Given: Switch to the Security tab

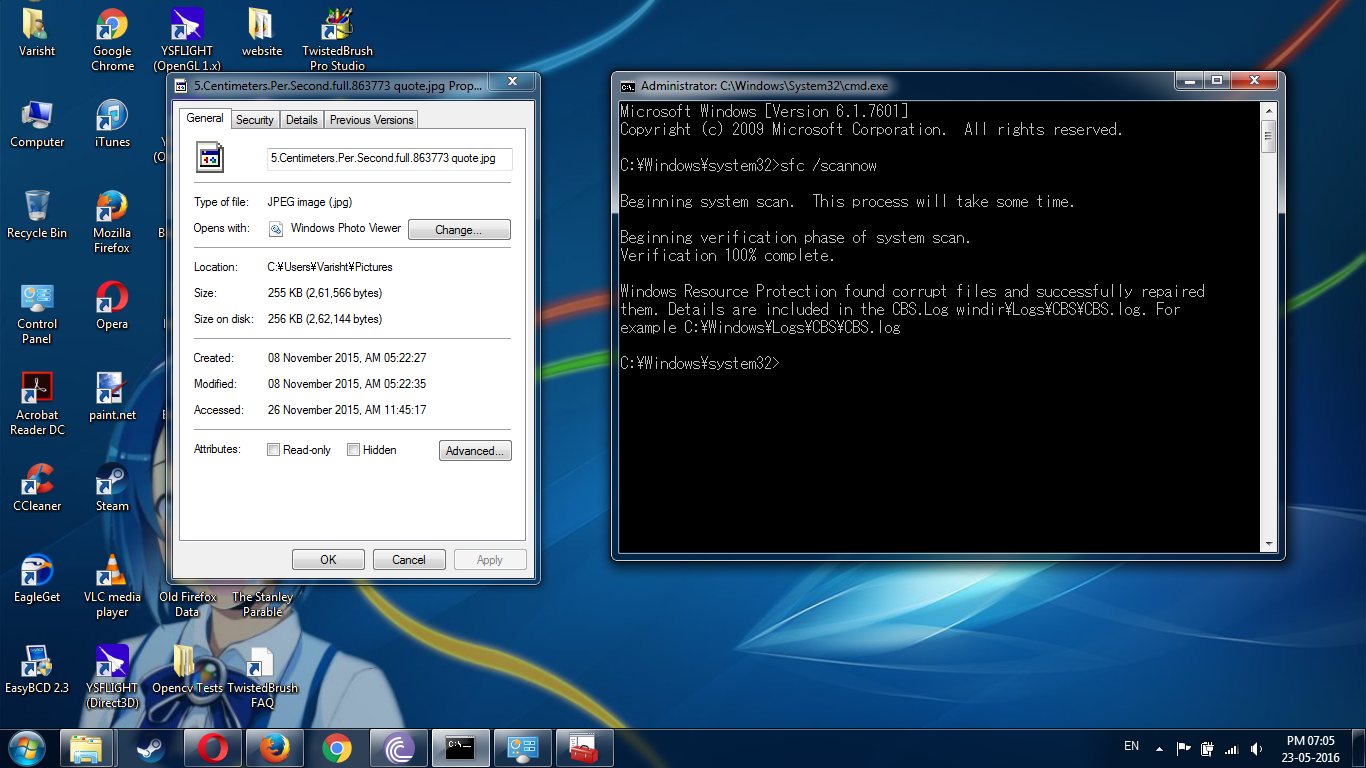Looking at the screenshot, I should [x=255, y=120].
